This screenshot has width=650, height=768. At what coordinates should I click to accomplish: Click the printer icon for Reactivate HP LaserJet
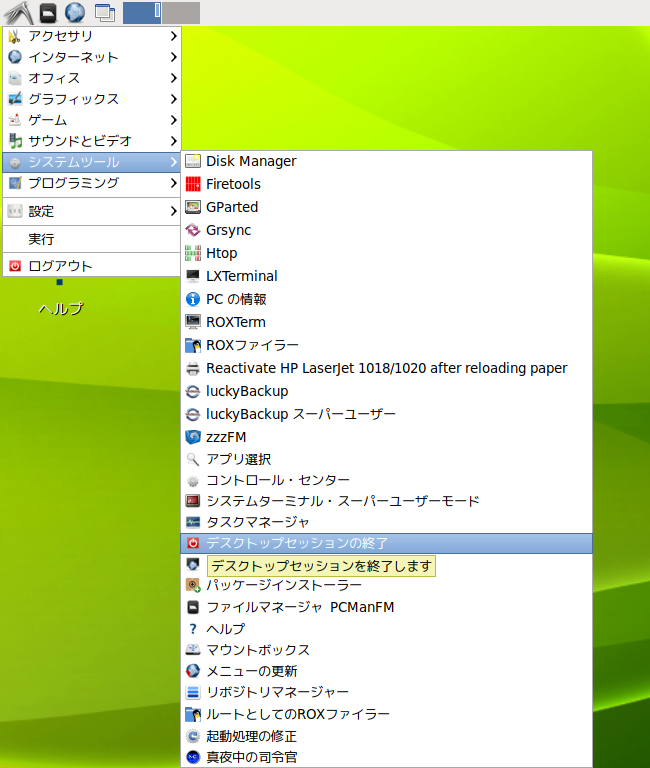[x=193, y=368]
